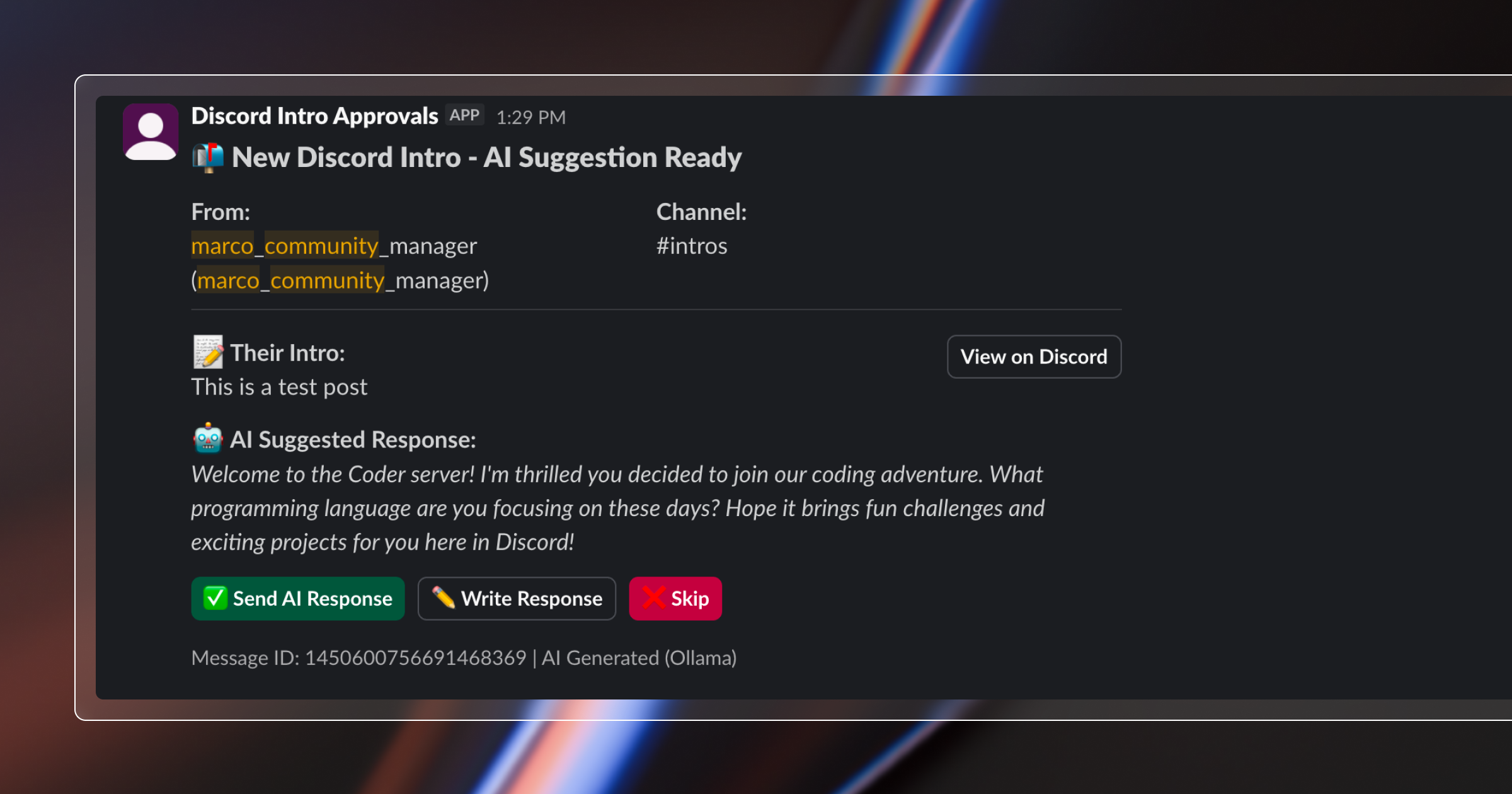1512x794 pixels.
Task: Click the New Discord Intro heading text
Action: pyautogui.click(x=486, y=158)
